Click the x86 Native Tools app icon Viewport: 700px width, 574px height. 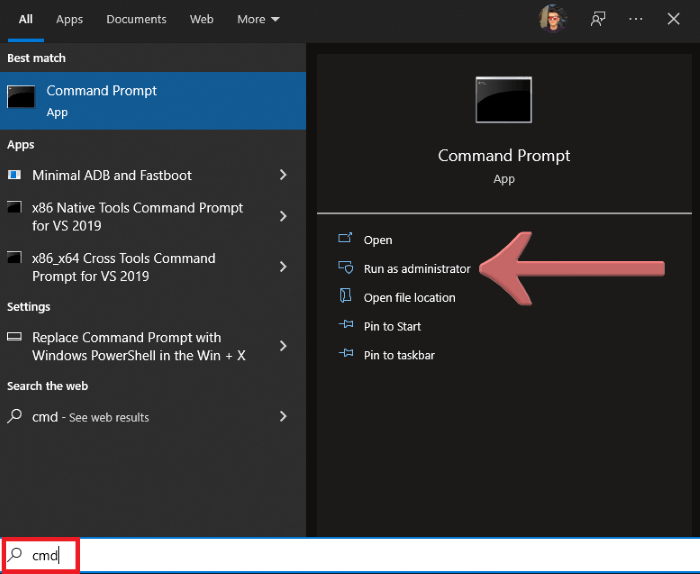14,207
